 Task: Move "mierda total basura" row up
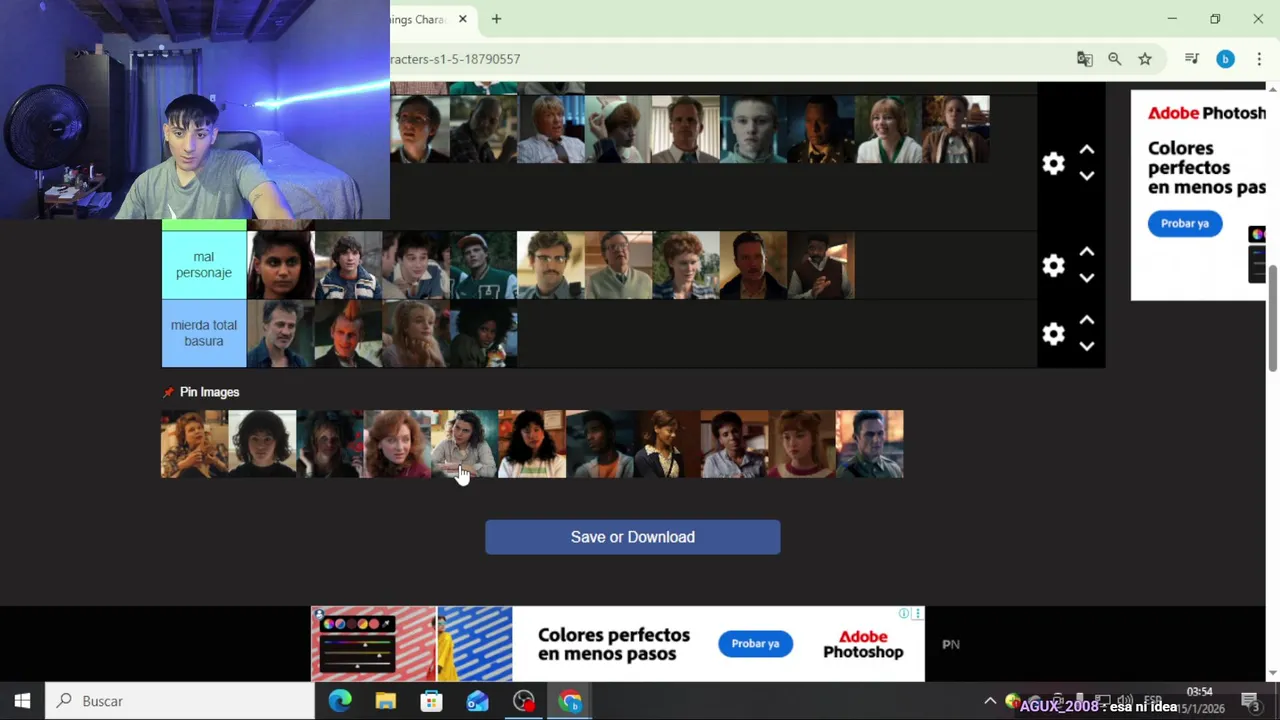tap(1087, 320)
